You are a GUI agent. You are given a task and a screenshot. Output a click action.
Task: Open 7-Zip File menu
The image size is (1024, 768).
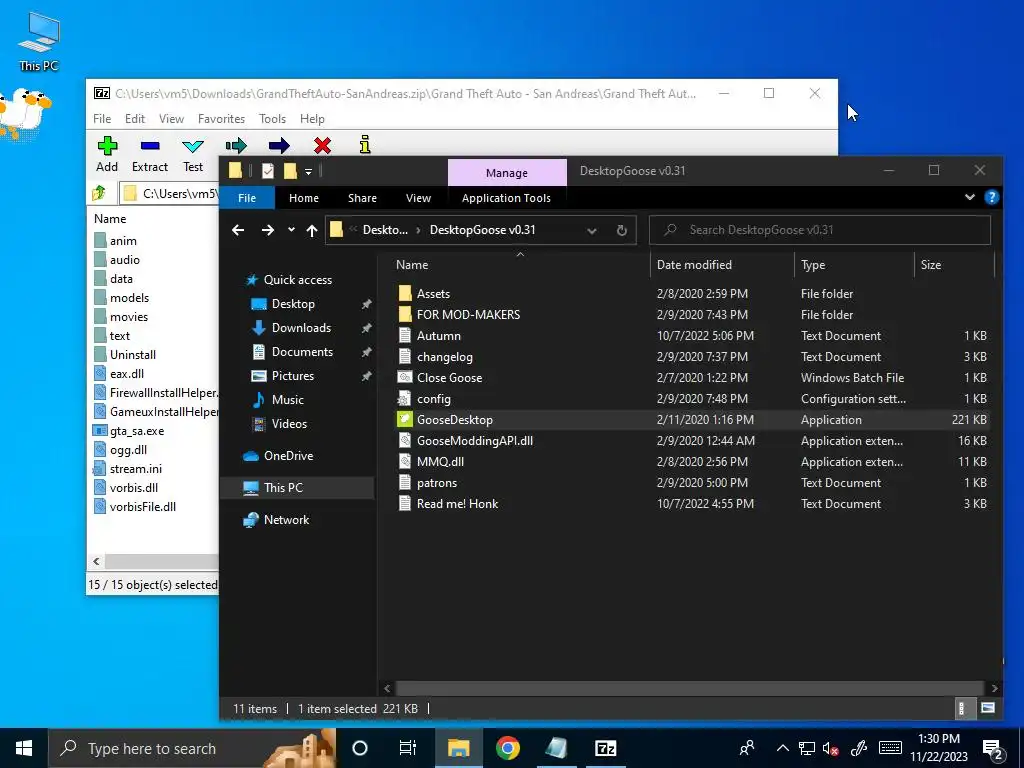point(102,119)
